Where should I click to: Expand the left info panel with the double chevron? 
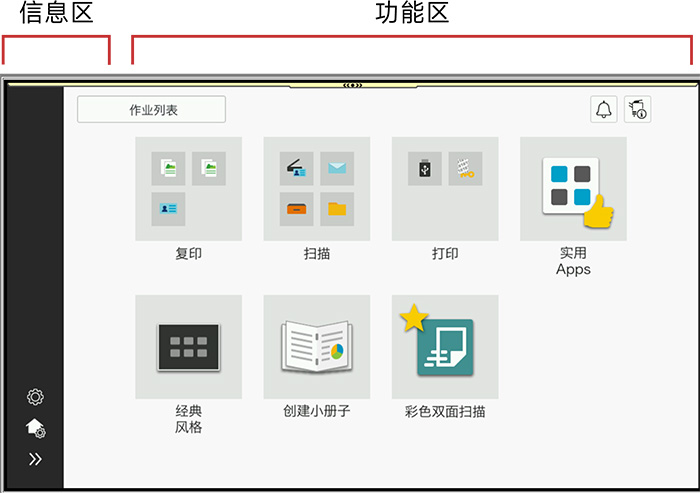pos(35,460)
